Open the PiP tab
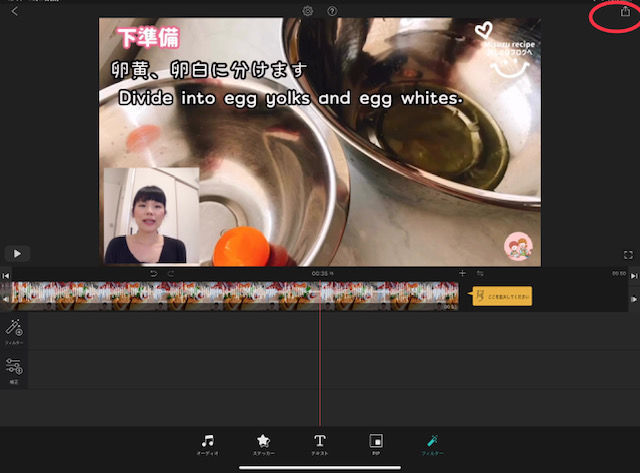The height and width of the screenshot is (473, 640). click(376, 444)
